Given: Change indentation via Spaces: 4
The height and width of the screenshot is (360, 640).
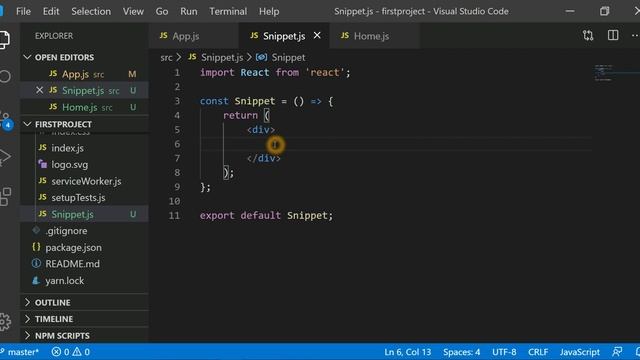Looking at the screenshot, I should (462, 352).
